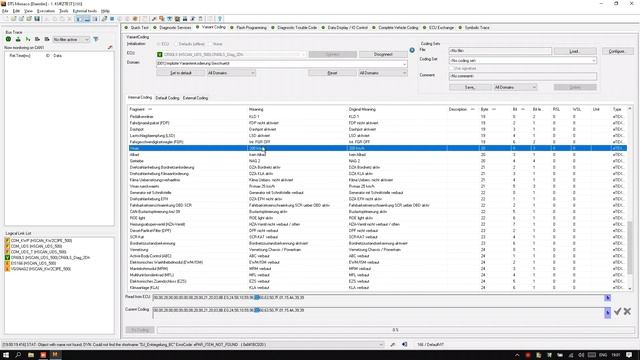Click the Help question mark toolbar icon
640x360 pixels.
click(x=220, y=19)
